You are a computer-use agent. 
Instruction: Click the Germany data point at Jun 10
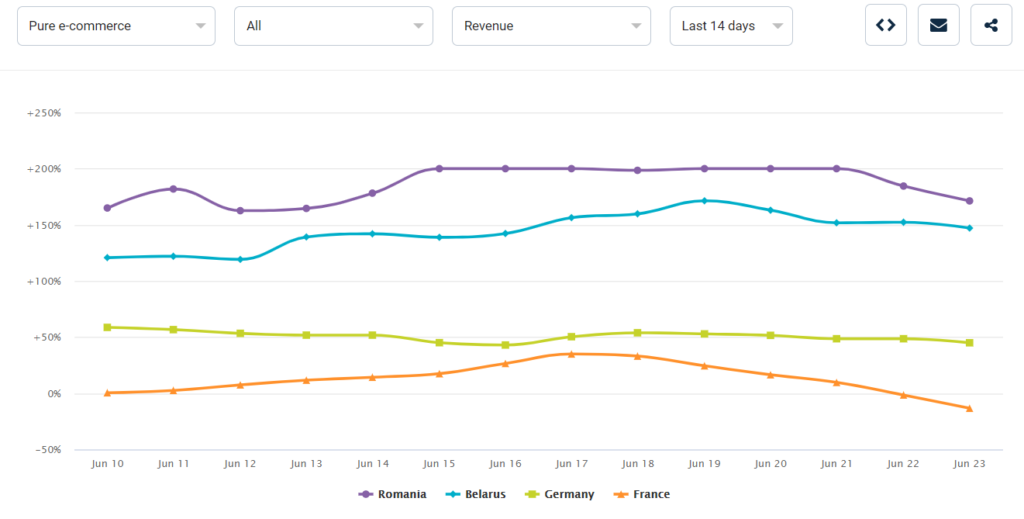tap(107, 327)
